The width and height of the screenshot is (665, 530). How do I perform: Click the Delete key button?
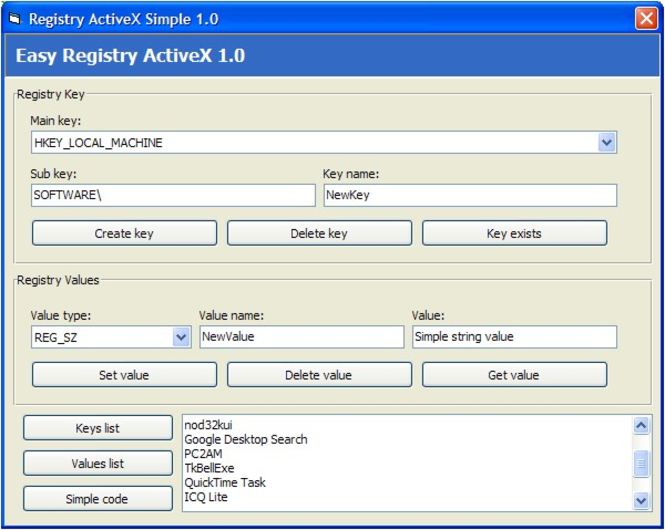click(x=319, y=233)
